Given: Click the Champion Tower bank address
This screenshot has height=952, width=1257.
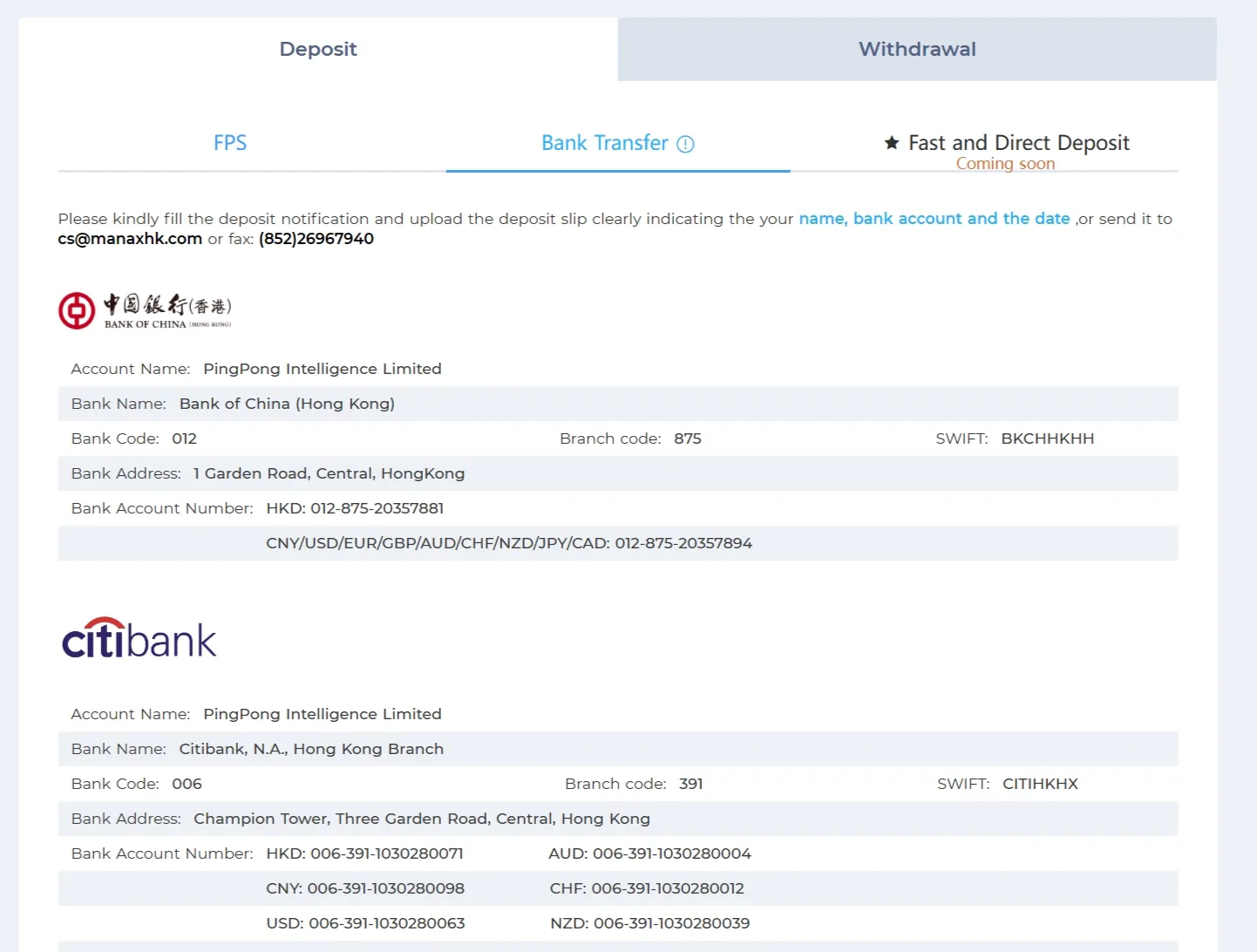Looking at the screenshot, I should [x=422, y=819].
